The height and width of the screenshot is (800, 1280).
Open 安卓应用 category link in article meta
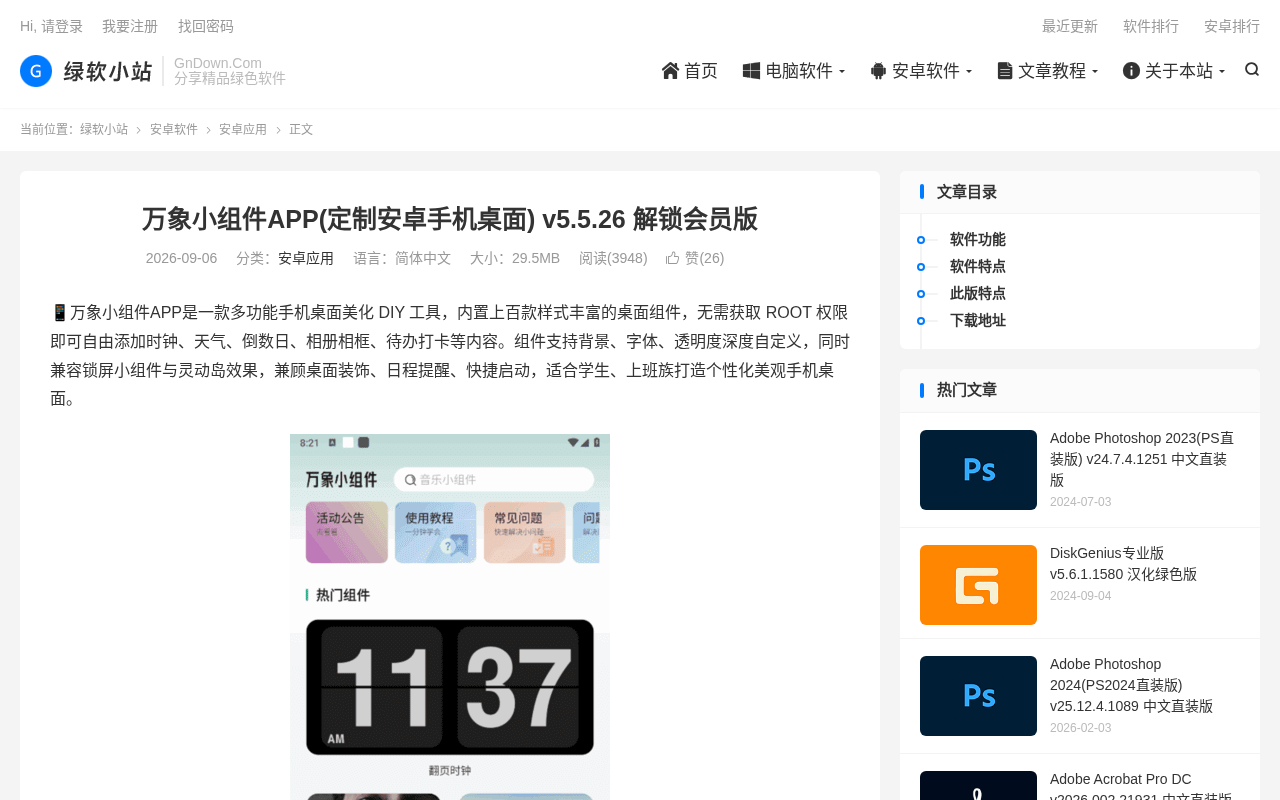[x=306, y=258]
